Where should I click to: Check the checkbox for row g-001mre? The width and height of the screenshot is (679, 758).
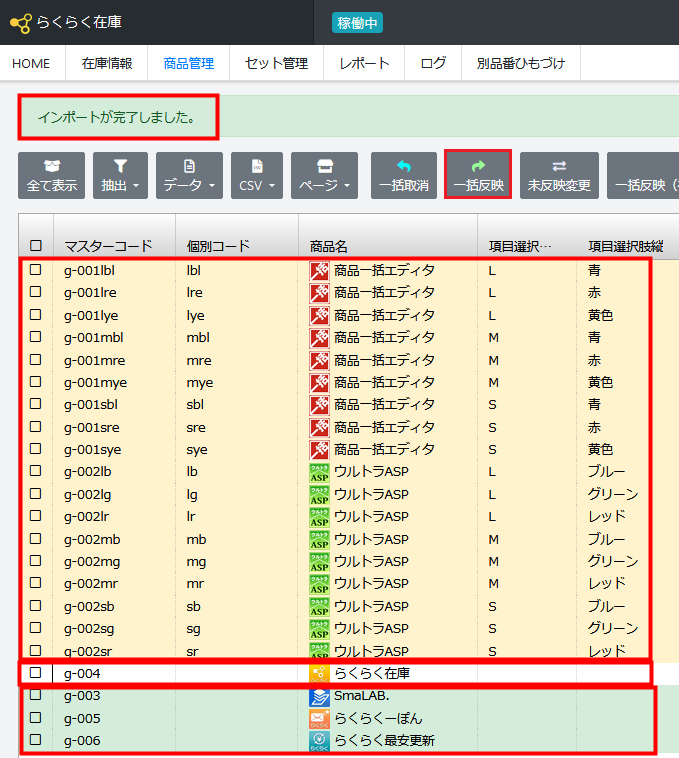coord(36,360)
